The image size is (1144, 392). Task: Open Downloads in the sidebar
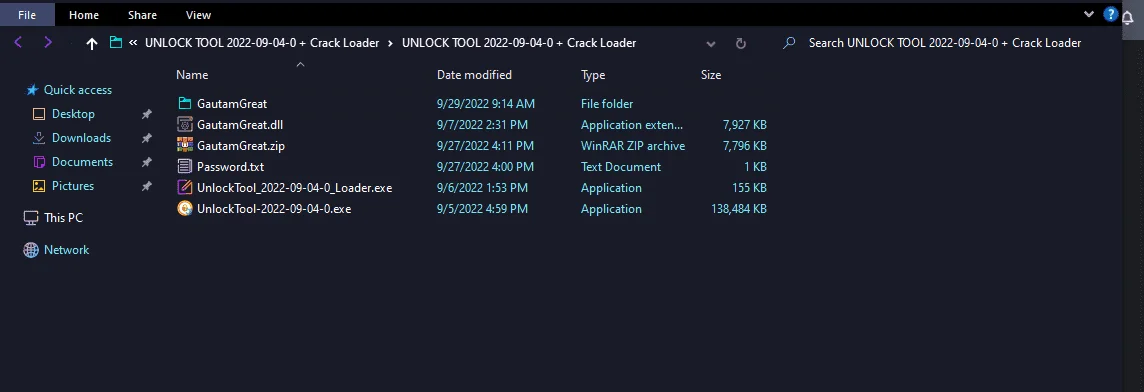(x=81, y=138)
